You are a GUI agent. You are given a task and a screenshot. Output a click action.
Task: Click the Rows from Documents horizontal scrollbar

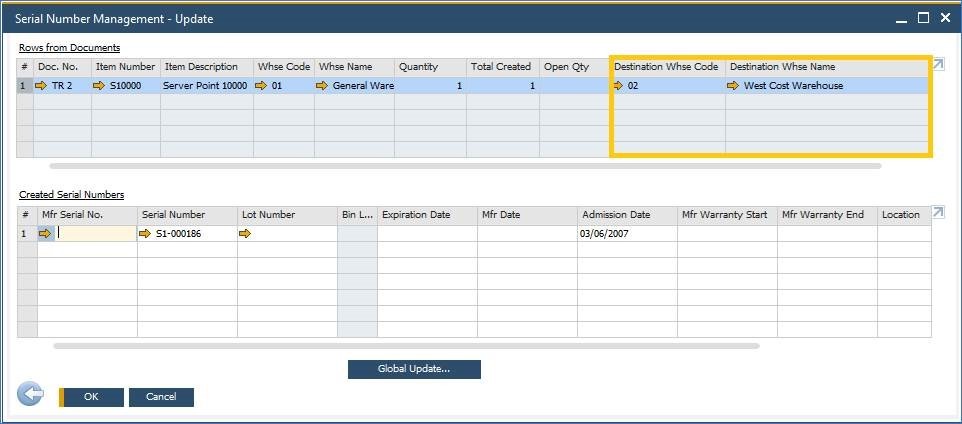[465, 166]
